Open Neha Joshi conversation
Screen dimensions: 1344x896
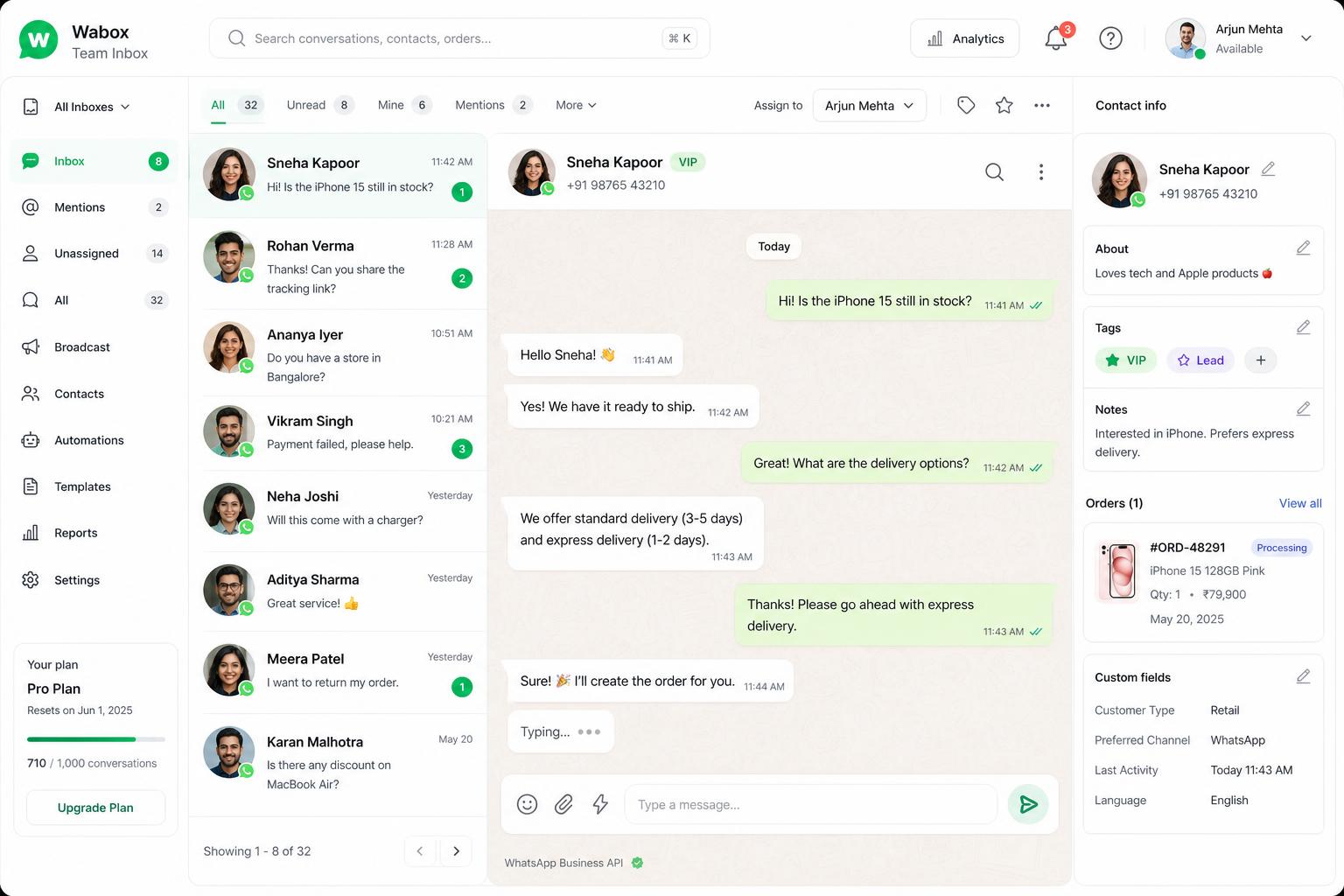click(338, 509)
